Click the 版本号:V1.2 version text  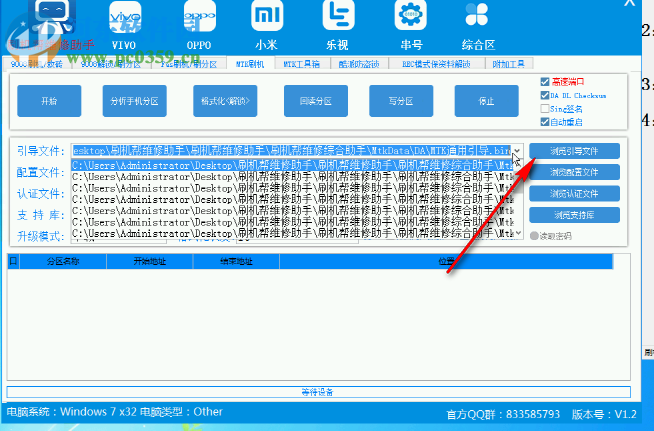[x=604, y=414]
